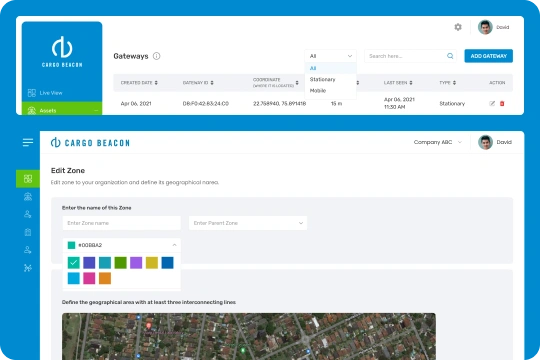Select the green dashboard sidebar icon

(x=28, y=178)
